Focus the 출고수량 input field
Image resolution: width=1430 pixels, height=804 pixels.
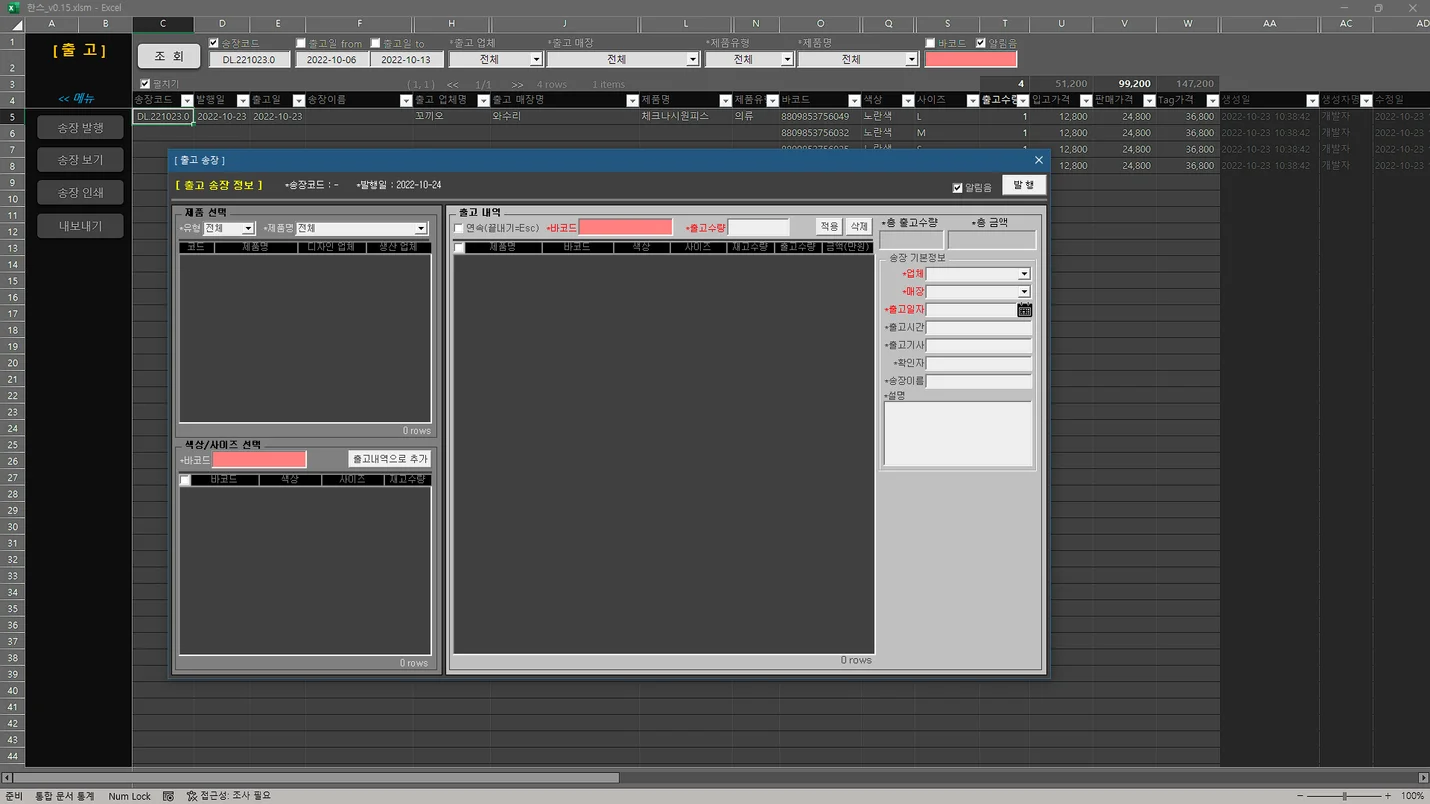pos(759,228)
